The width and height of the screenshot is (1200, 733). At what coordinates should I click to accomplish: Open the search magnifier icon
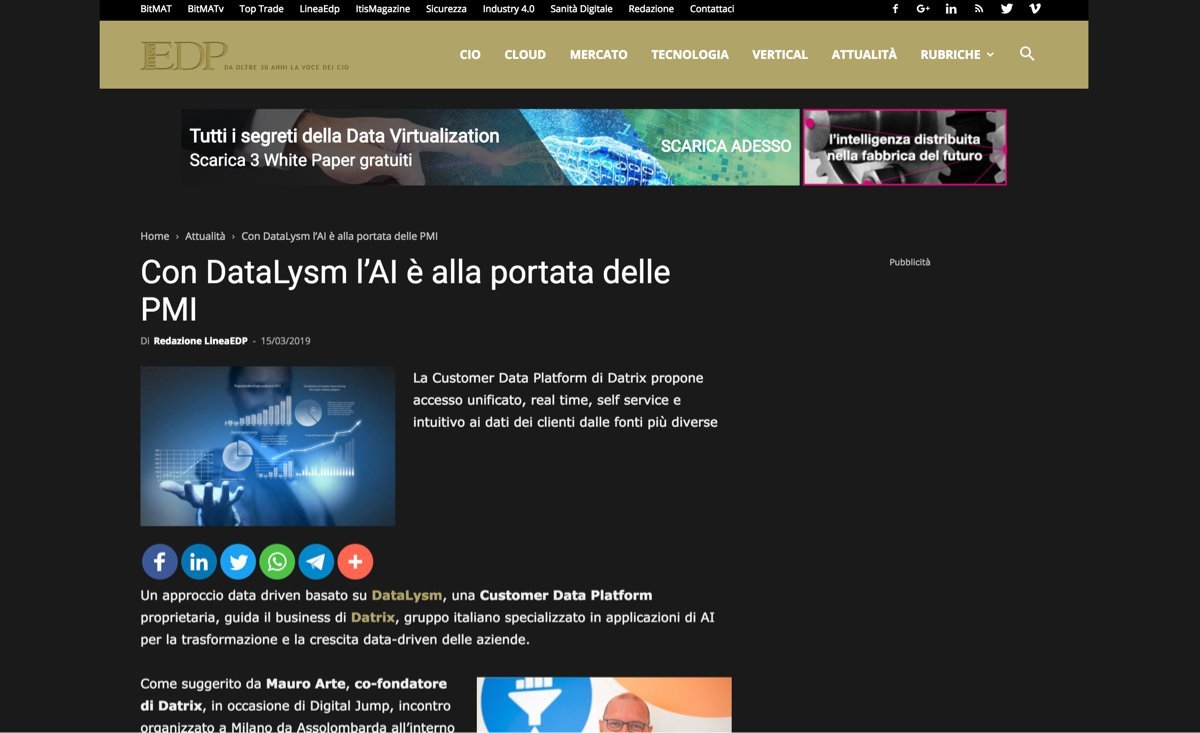(x=1027, y=54)
